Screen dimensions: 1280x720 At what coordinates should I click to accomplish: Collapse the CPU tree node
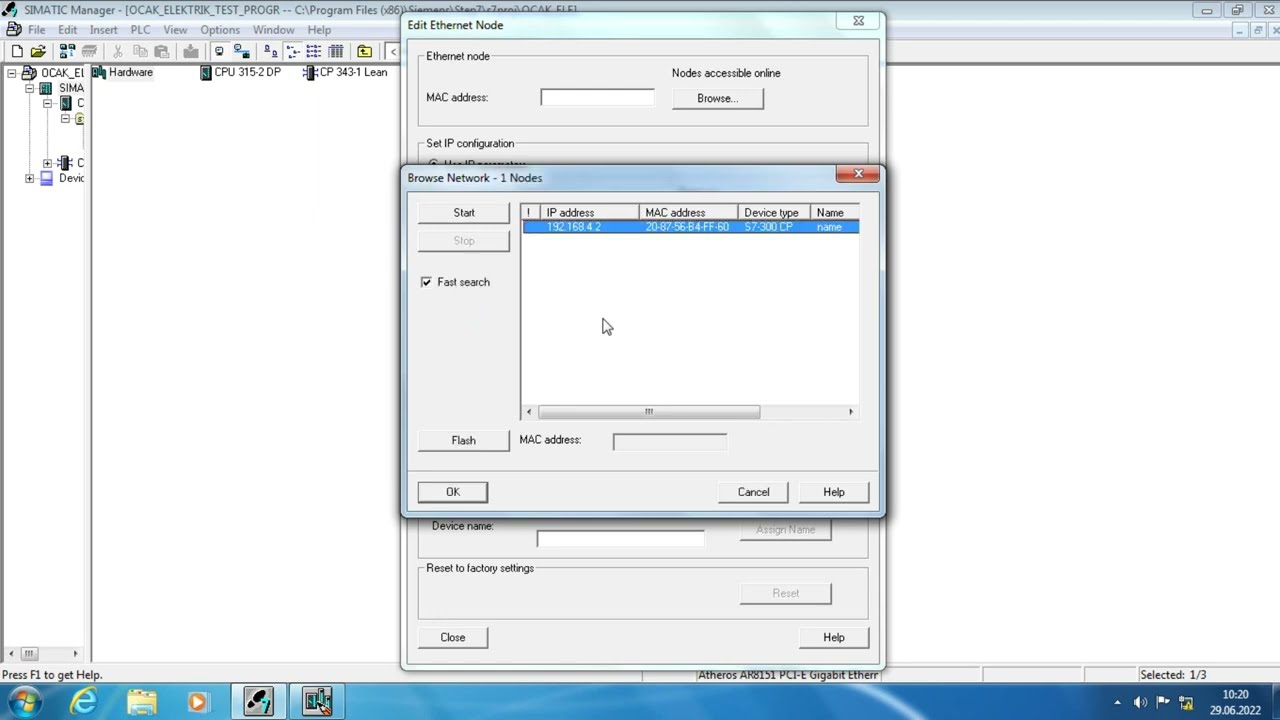coord(47,103)
